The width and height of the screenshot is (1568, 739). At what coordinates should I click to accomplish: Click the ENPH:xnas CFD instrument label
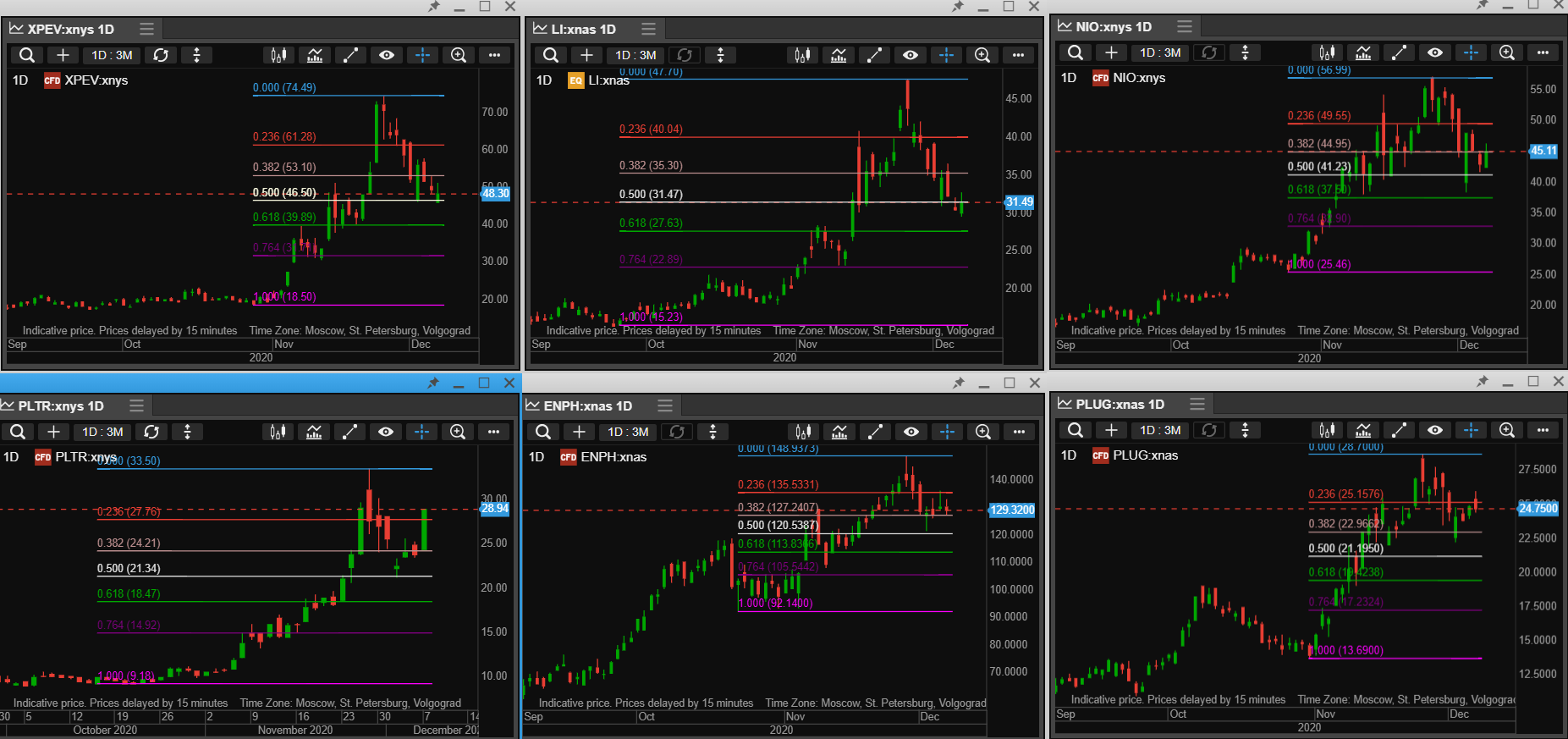click(x=603, y=457)
